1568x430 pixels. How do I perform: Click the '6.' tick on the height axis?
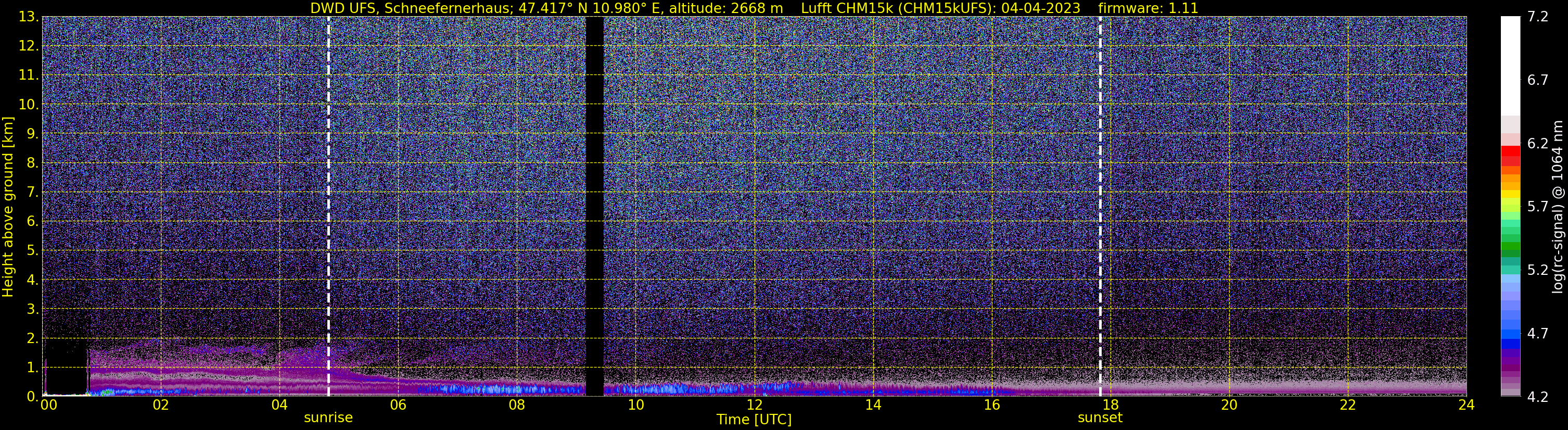32,222
